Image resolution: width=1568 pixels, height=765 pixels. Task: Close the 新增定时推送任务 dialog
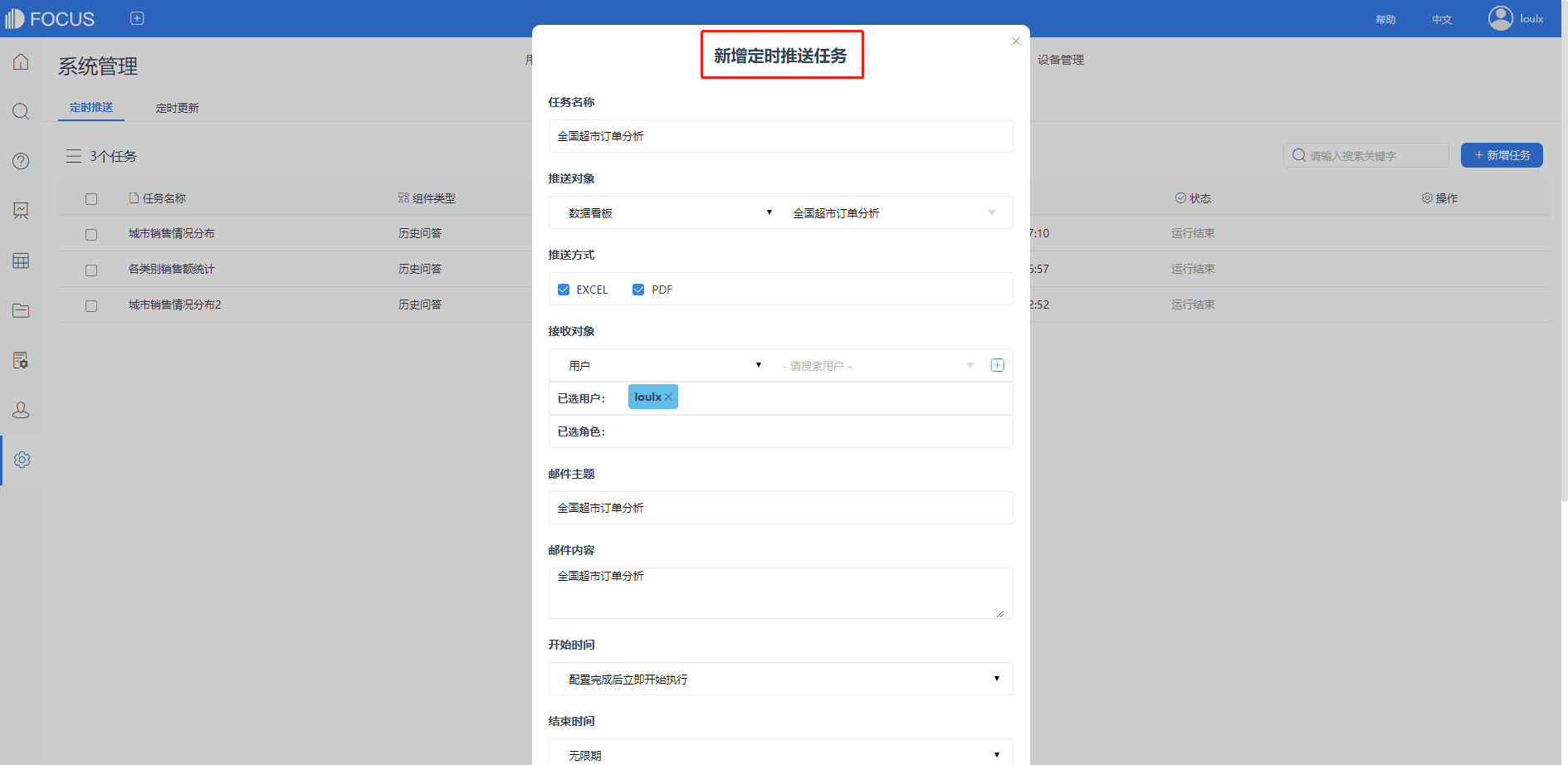click(1016, 41)
